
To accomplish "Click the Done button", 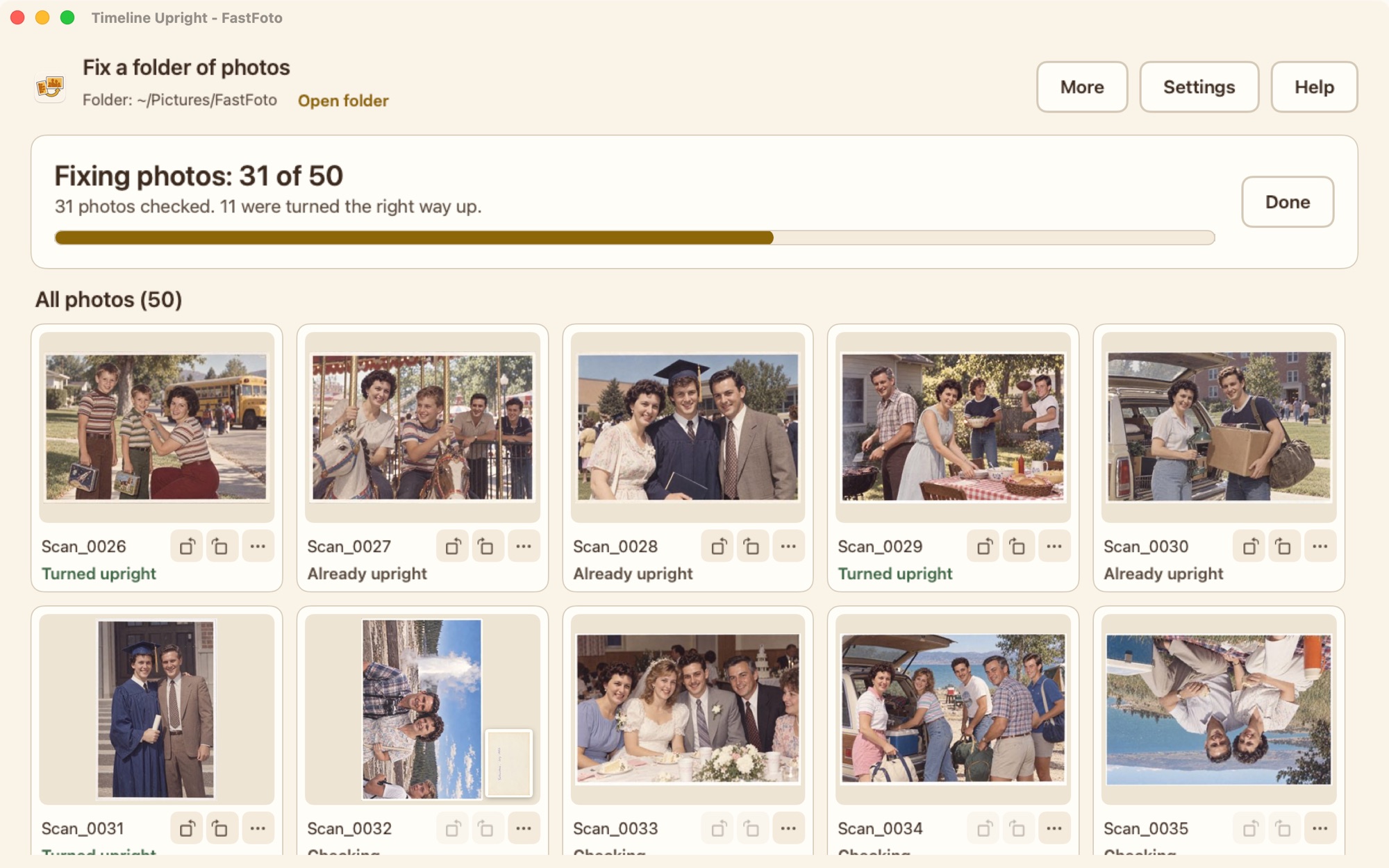I will click(x=1288, y=202).
